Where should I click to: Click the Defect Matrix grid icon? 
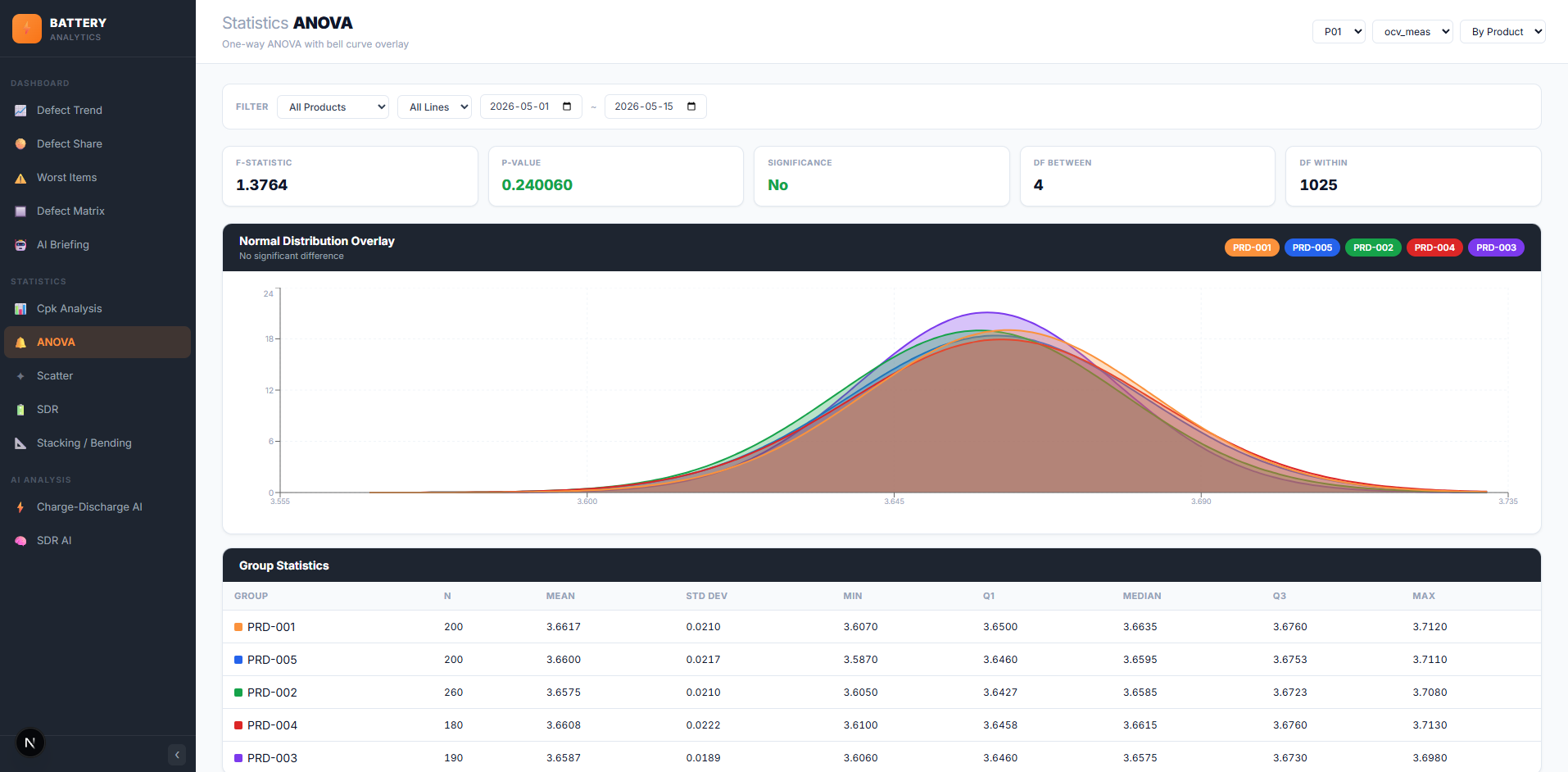20,211
